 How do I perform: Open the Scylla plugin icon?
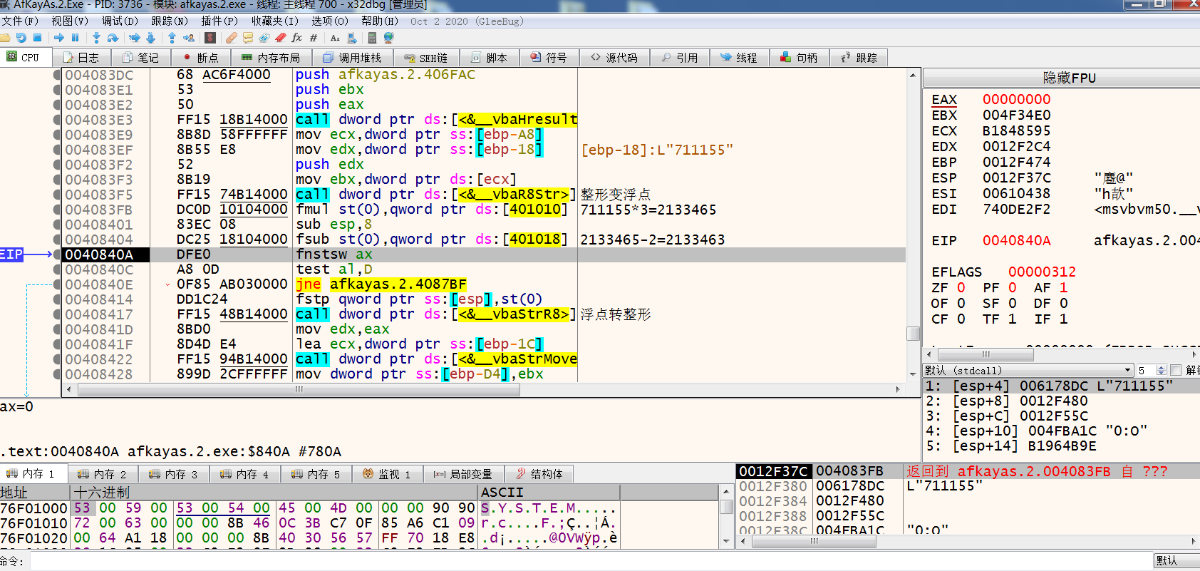[210, 38]
